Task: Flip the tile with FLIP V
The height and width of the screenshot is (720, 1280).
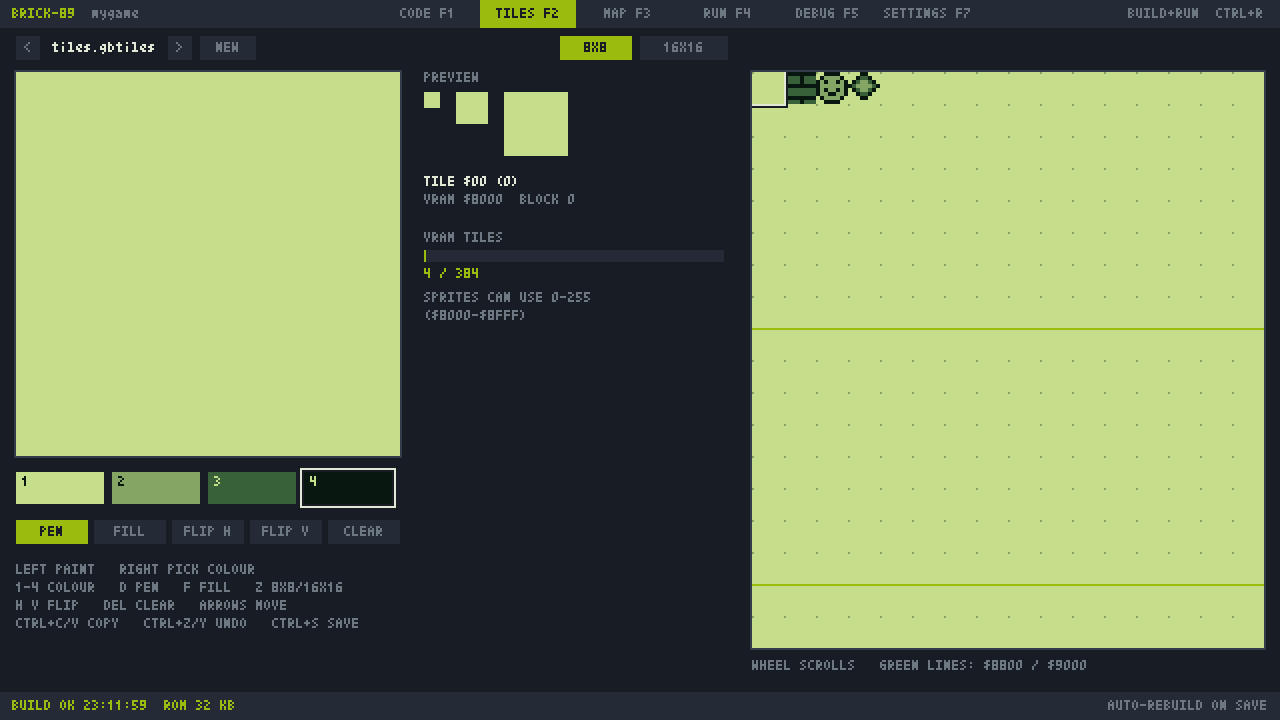Action: [x=285, y=531]
